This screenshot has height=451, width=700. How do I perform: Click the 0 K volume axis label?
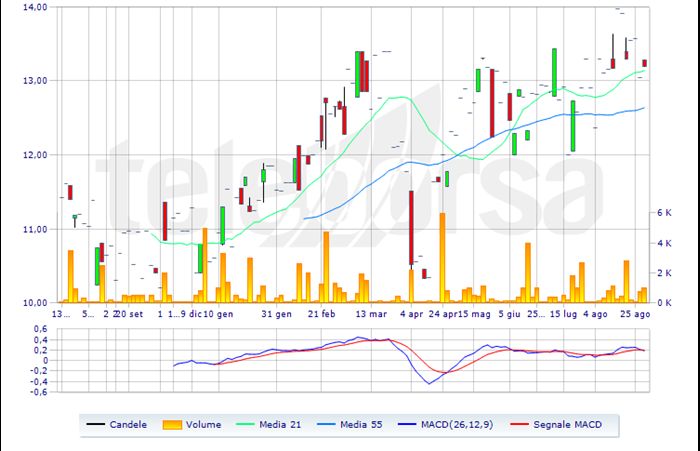click(x=664, y=303)
